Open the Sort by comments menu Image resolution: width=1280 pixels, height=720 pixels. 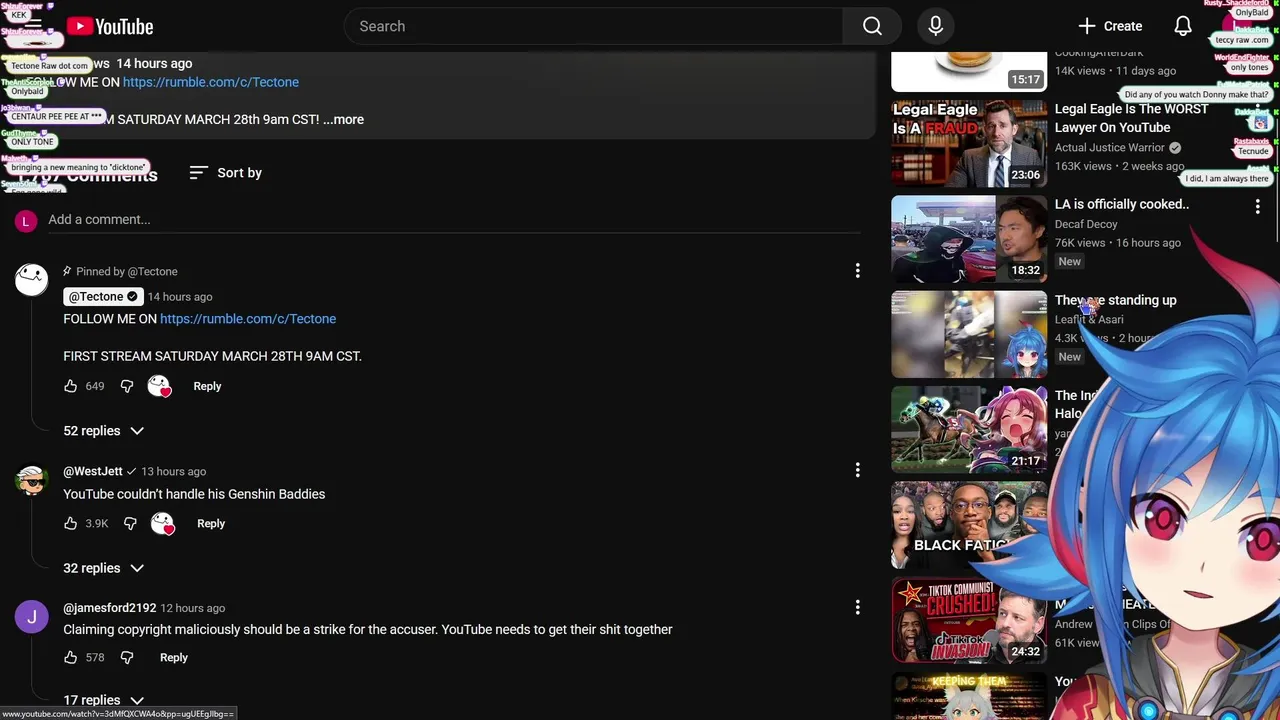(226, 173)
